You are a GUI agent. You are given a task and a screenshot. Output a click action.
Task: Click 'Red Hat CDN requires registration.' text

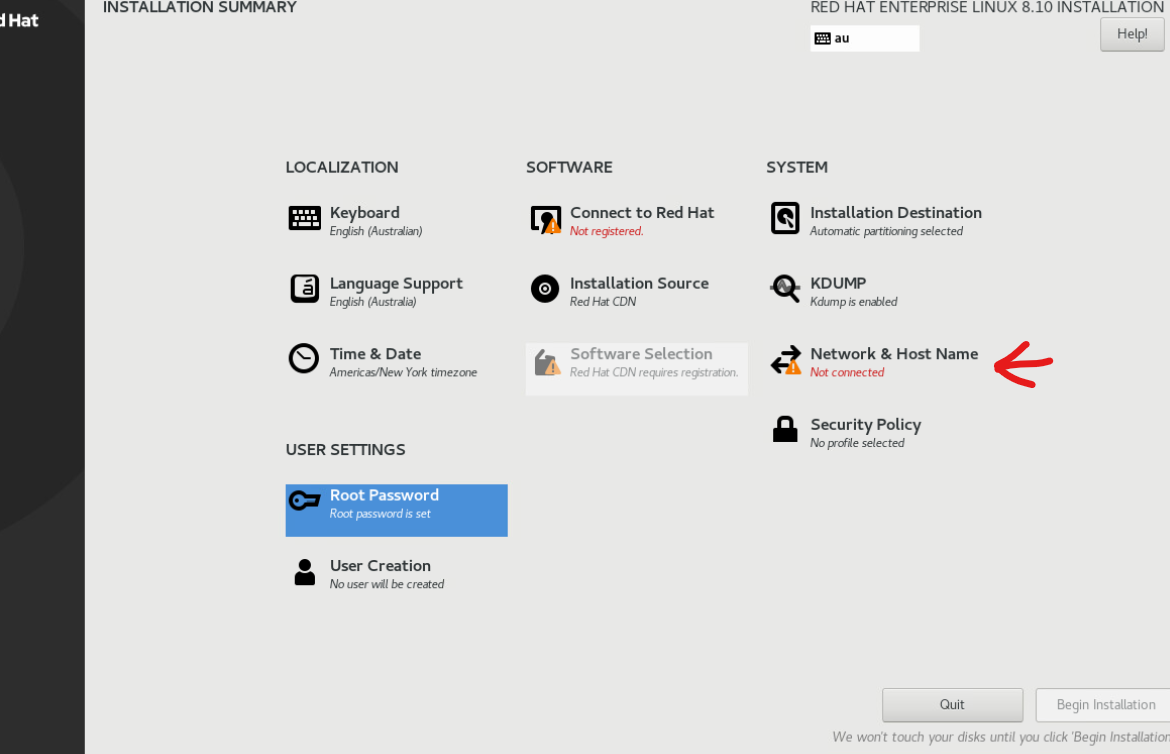click(654, 373)
